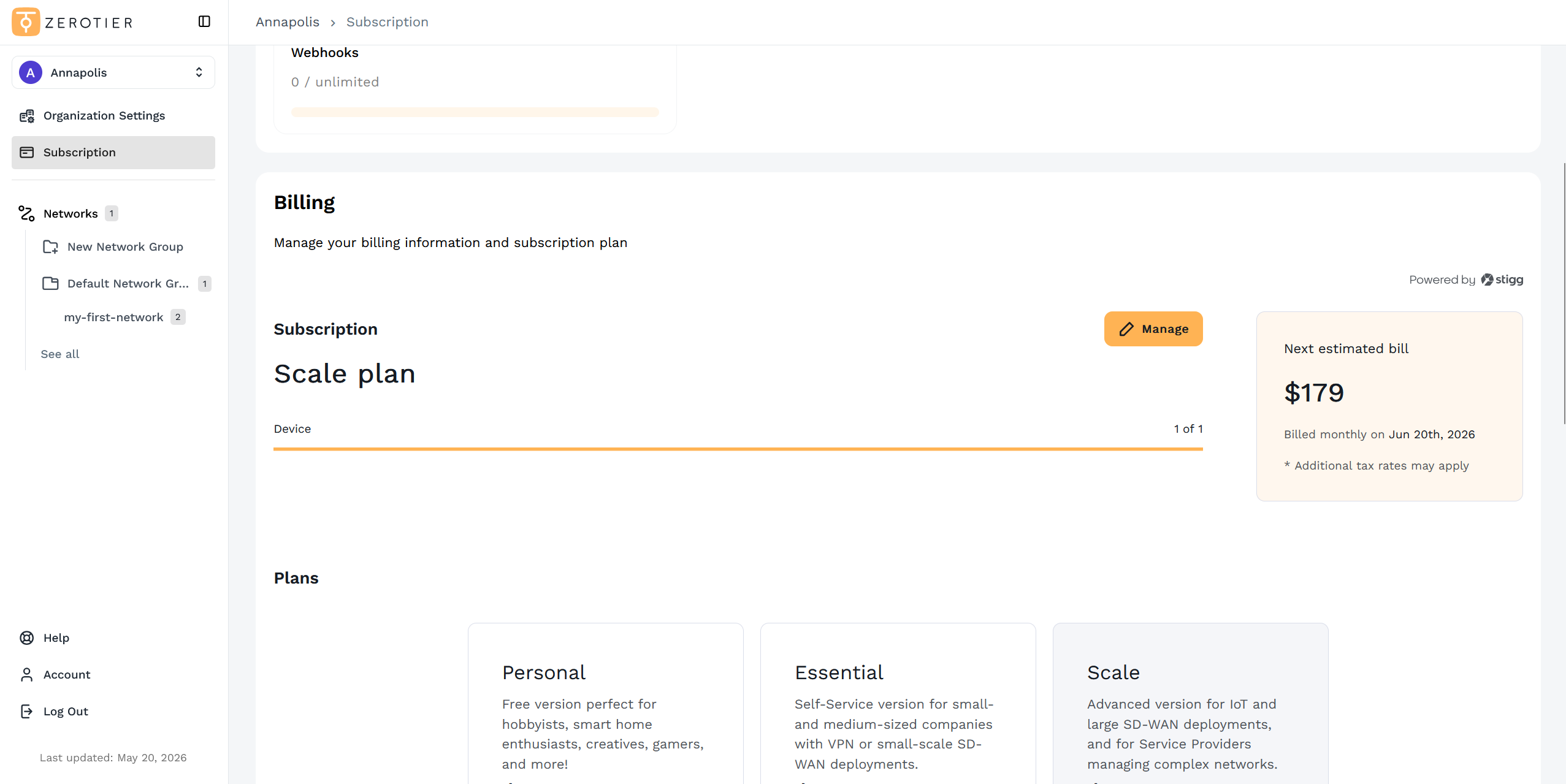The width and height of the screenshot is (1566, 784).
Task: Click the Networks route icon
Action: point(26,213)
